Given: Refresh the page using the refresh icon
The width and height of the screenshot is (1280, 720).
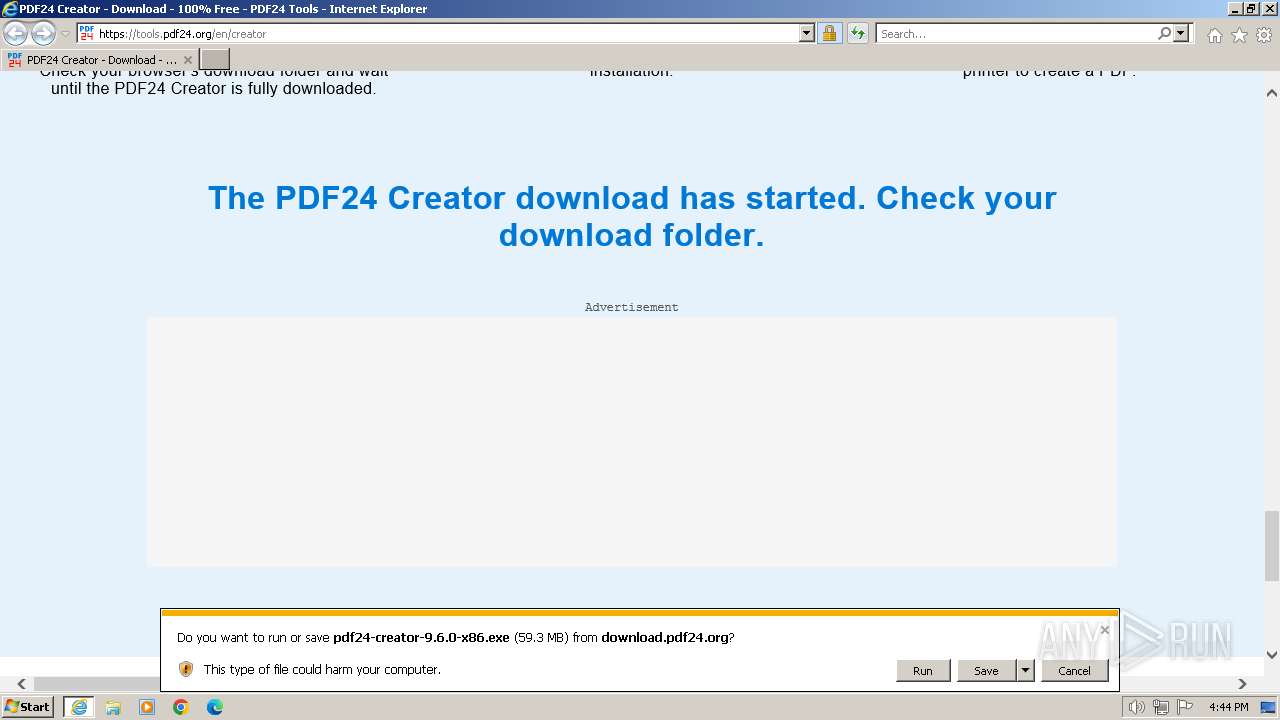Looking at the screenshot, I should [x=858, y=33].
